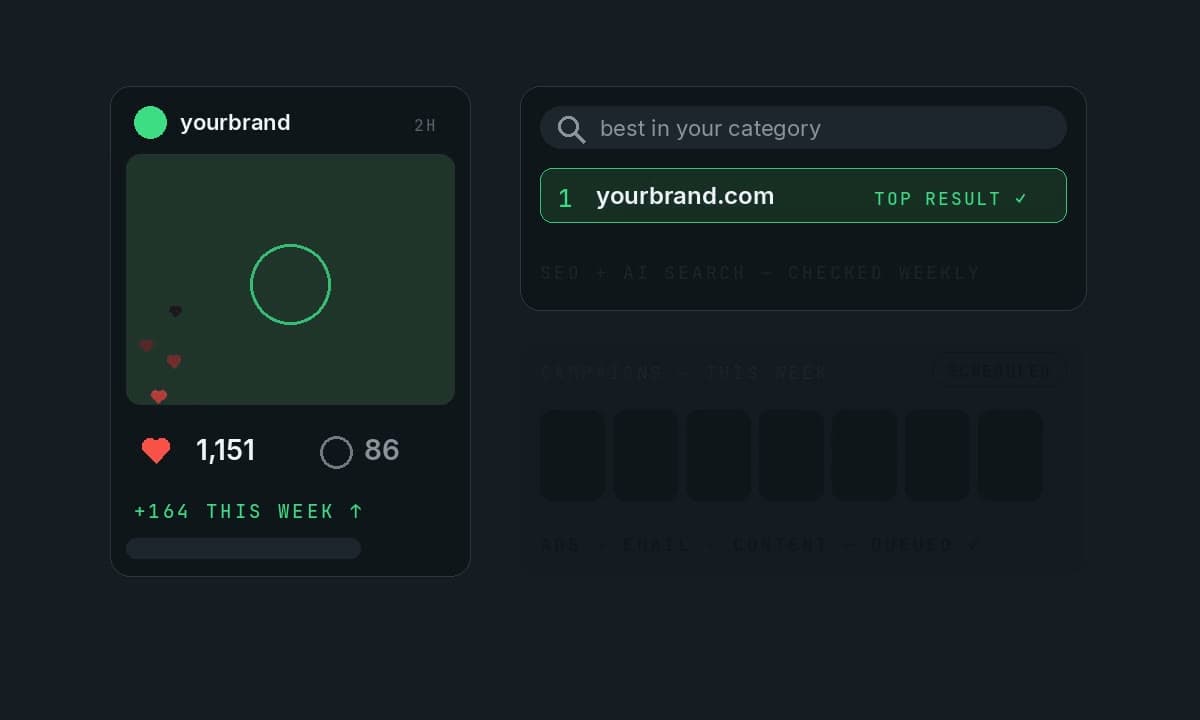Click the green yourbrand profile avatar
1200x720 pixels.
150,123
